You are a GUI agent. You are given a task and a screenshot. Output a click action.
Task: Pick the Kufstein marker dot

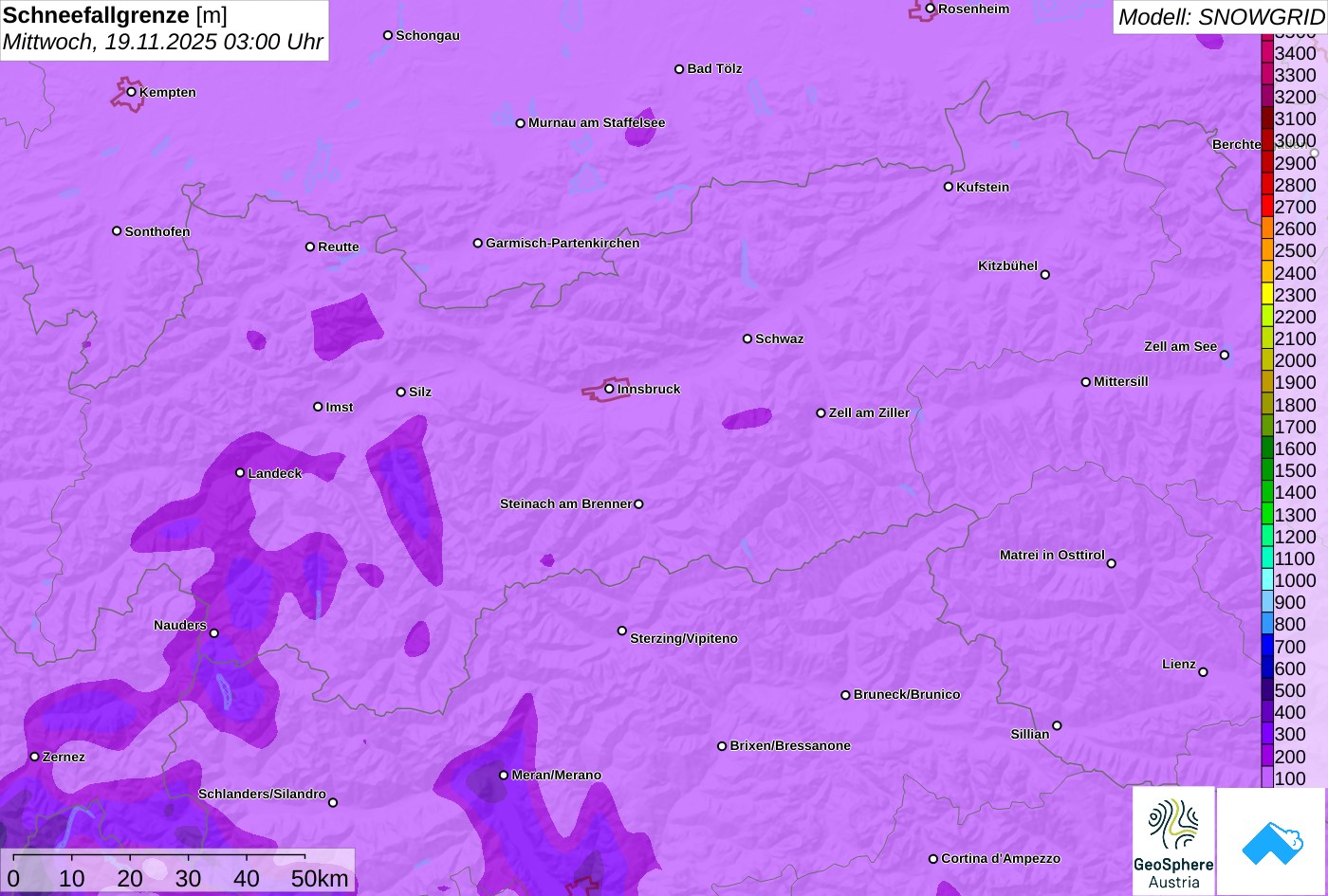tap(949, 187)
